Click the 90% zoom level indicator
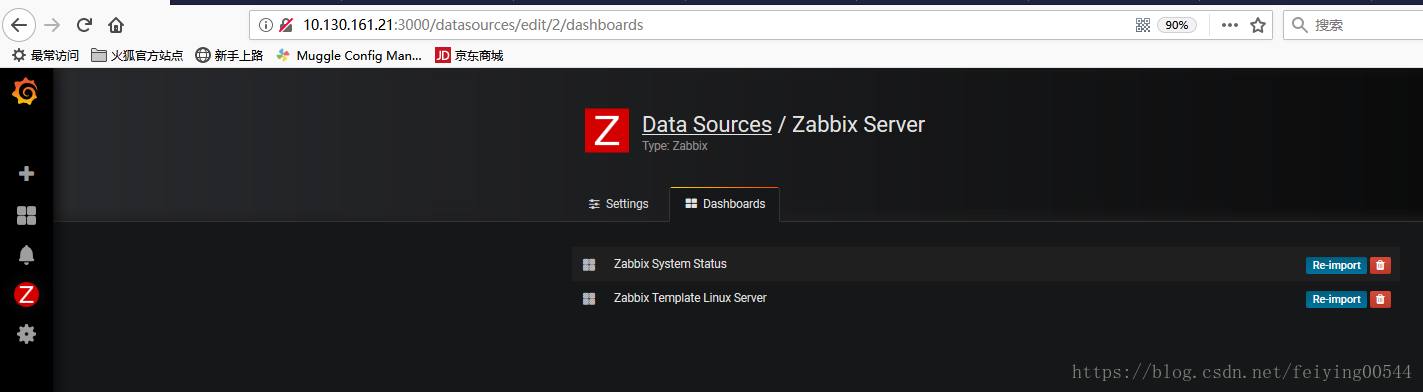This screenshot has height=392, width=1423. pos(1177,25)
